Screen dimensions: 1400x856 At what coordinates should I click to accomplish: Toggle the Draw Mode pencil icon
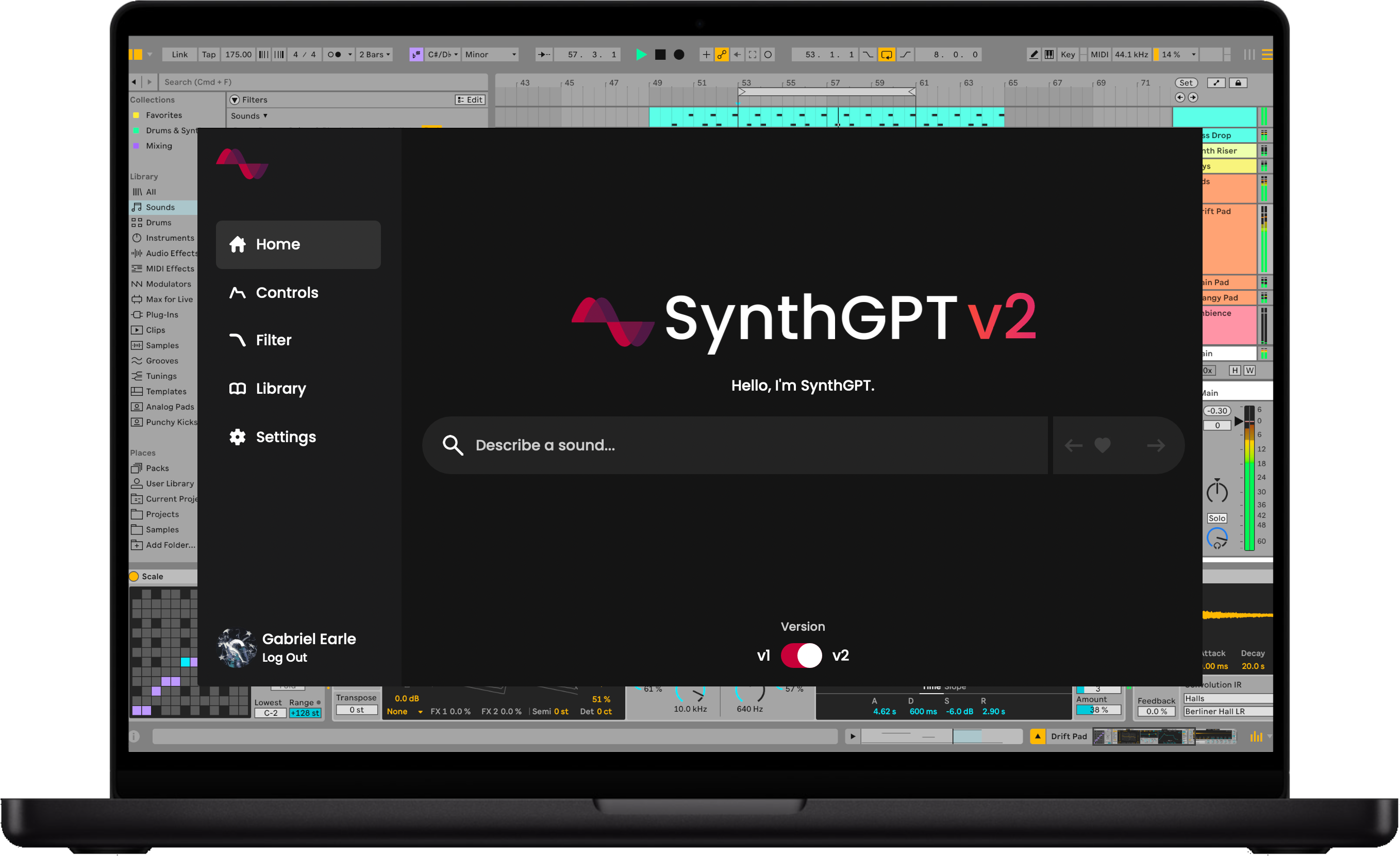(1034, 55)
